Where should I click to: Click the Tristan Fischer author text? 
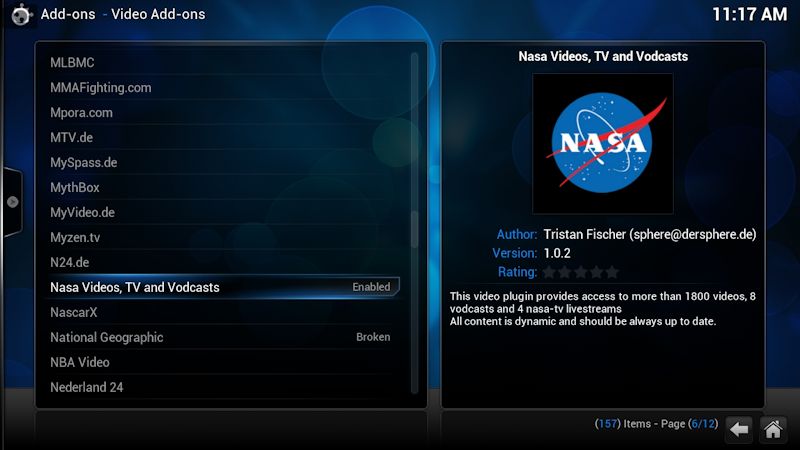[649, 235]
